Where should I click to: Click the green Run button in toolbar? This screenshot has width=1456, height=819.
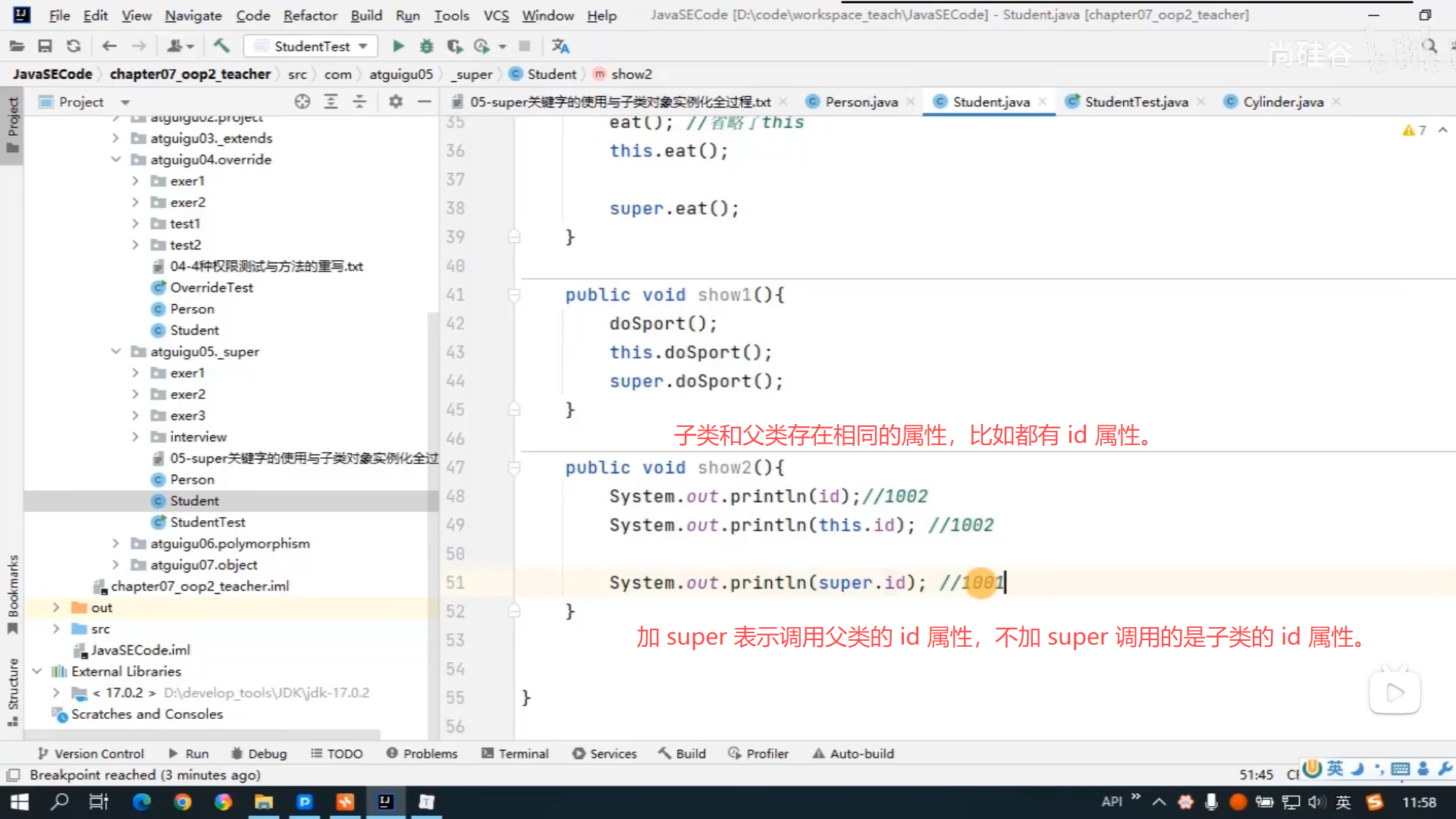click(398, 46)
